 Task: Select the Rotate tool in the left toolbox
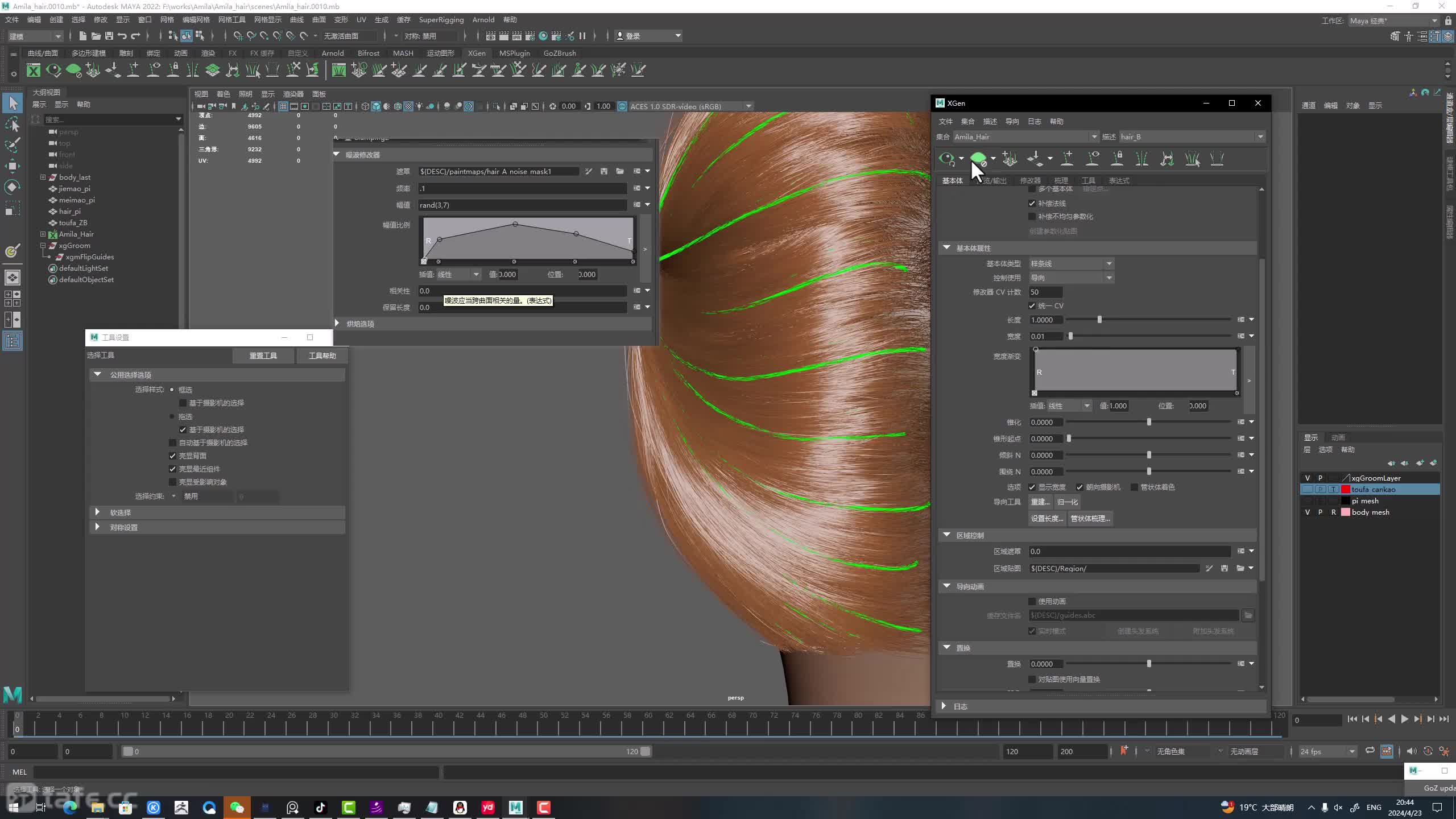pyautogui.click(x=13, y=187)
